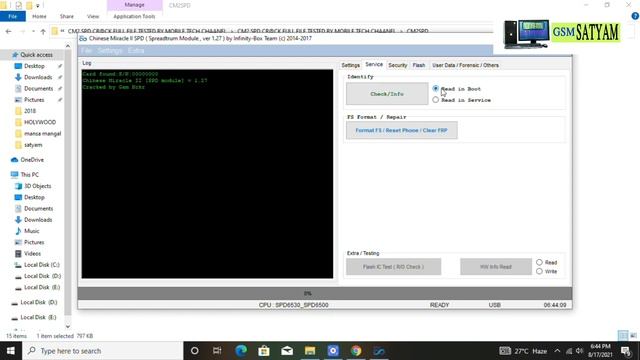The image size is (640, 360).
Task: Click Flash IC Test (R/O Check) button
Action: (393, 267)
